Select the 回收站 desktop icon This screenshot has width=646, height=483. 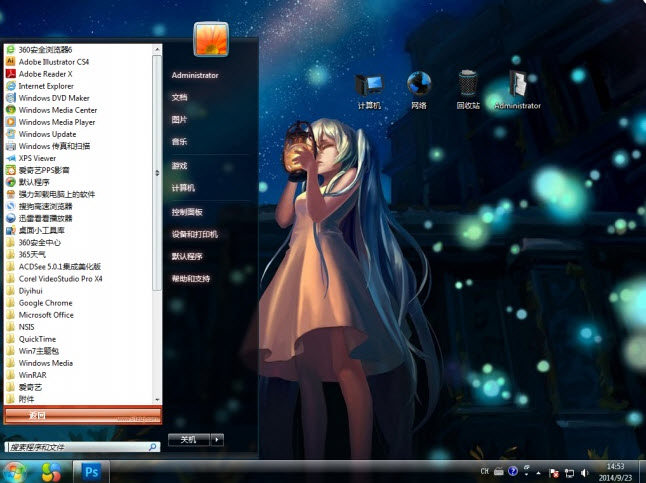pos(468,90)
